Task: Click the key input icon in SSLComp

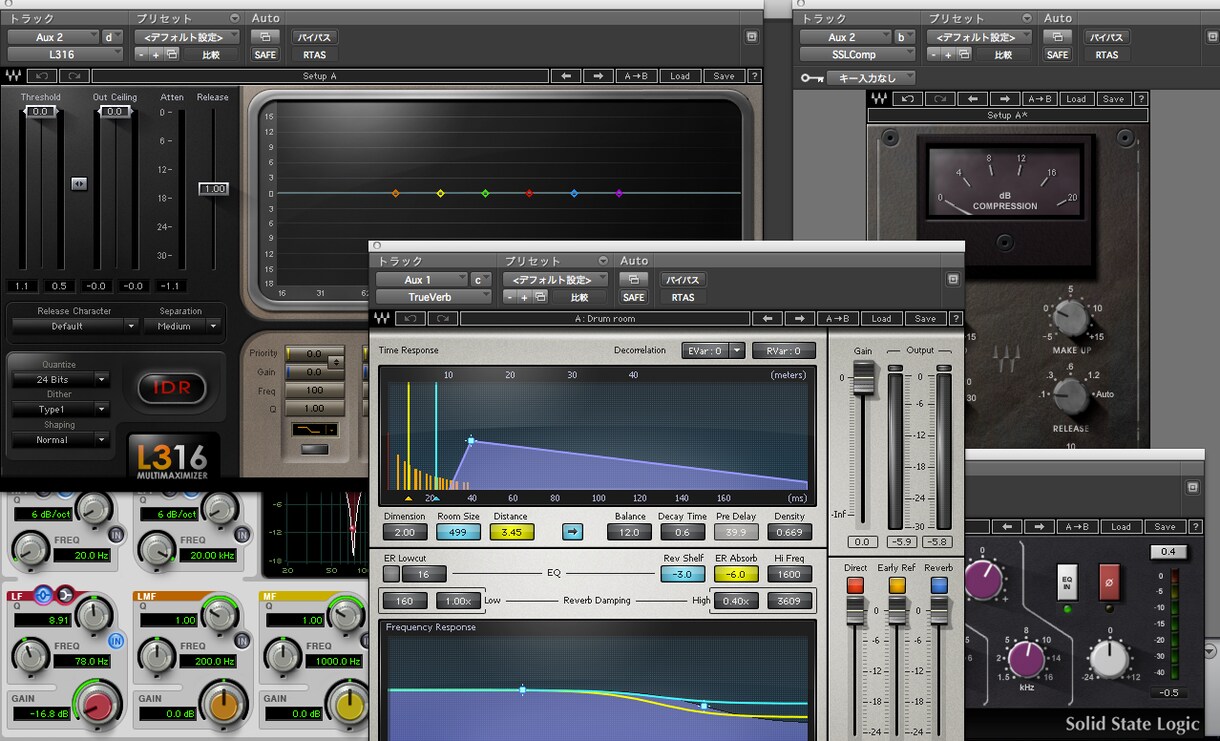Action: tap(812, 78)
